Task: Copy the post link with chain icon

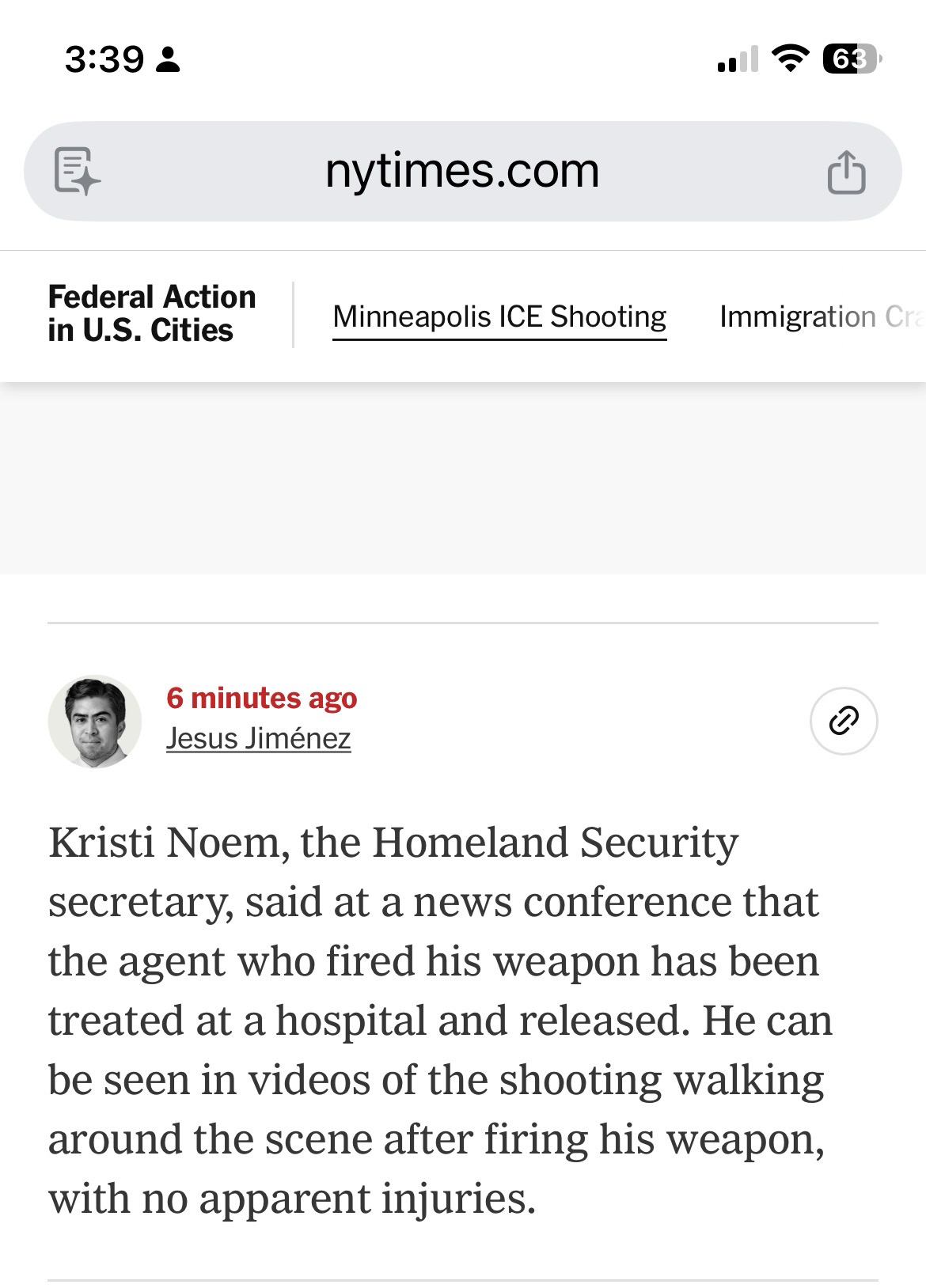Action: (x=844, y=721)
